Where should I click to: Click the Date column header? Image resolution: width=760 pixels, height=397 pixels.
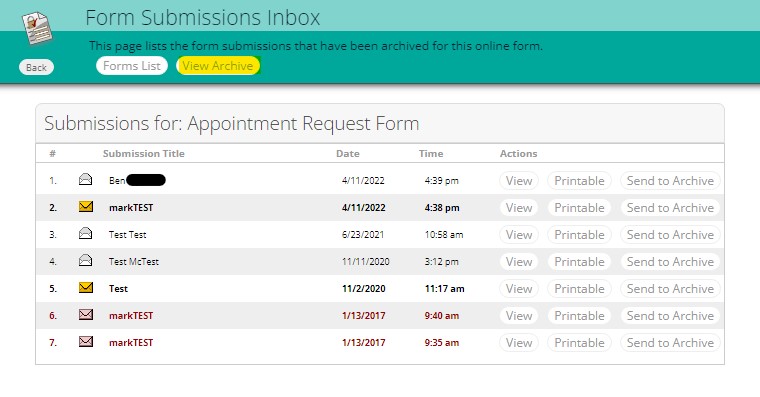[348, 154]
